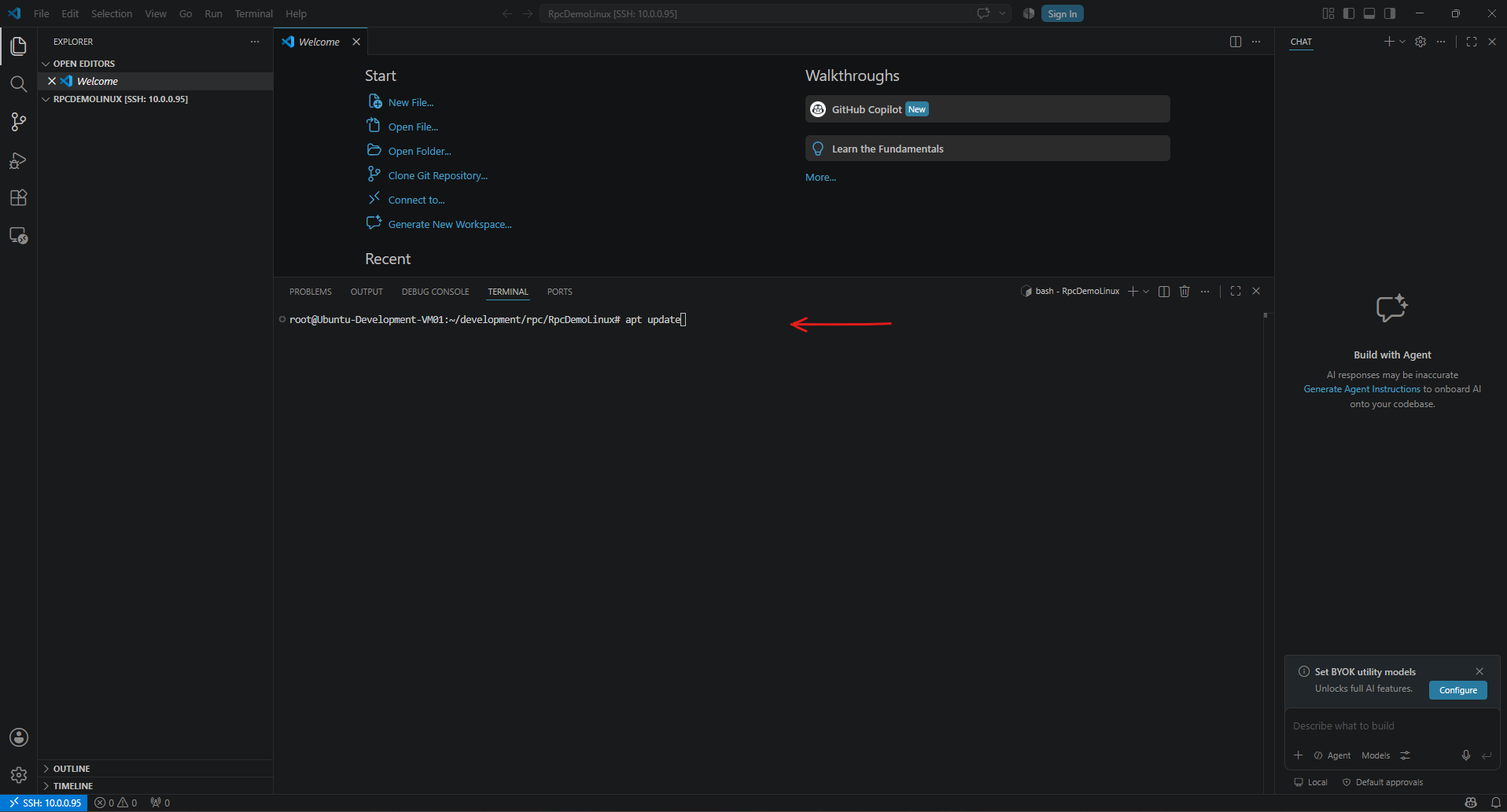Click the Default approvals setting
Image resolution: width=1507 pixels, height=812 pixels.
coord(1383,782)
